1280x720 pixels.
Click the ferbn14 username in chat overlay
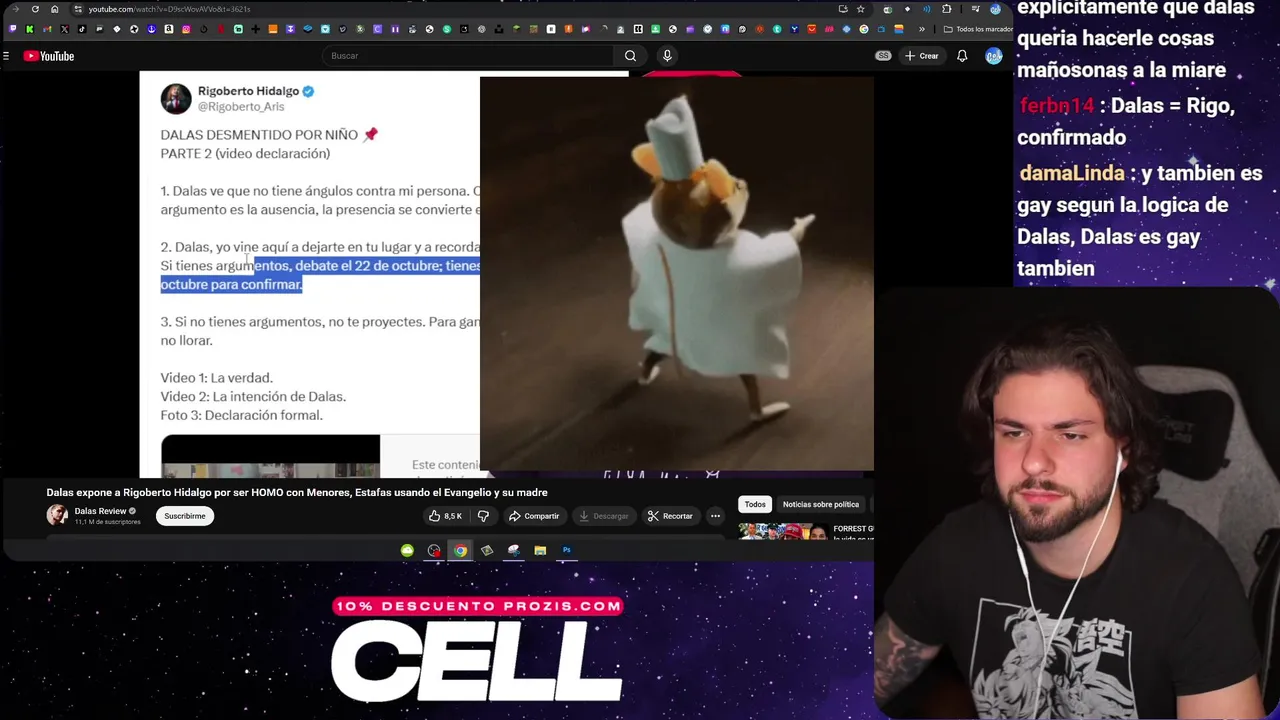pyautogui.click(x=1057, y=105)
